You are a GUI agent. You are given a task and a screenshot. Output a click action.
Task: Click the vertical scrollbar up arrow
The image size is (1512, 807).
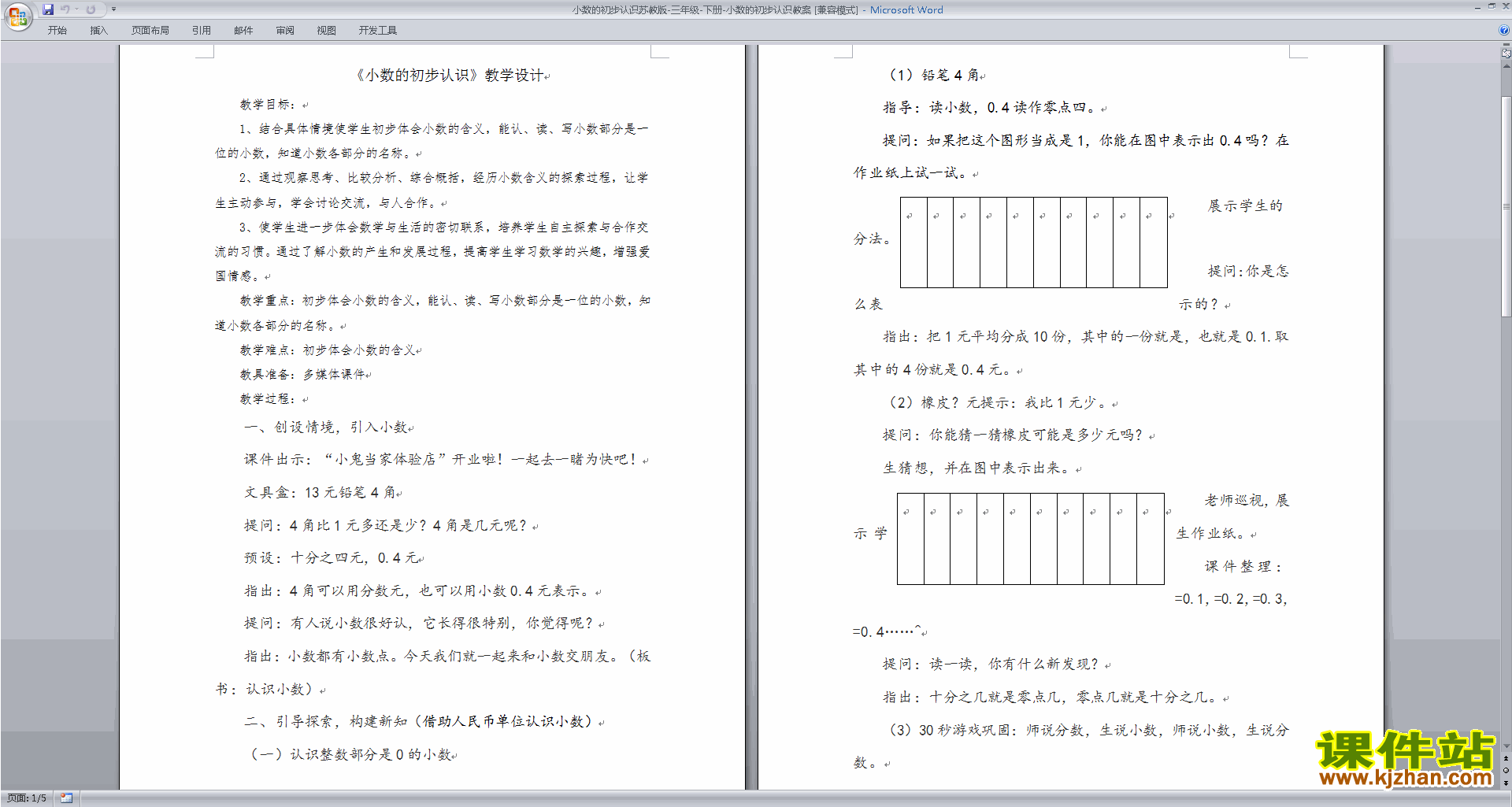pos(1506,65)
